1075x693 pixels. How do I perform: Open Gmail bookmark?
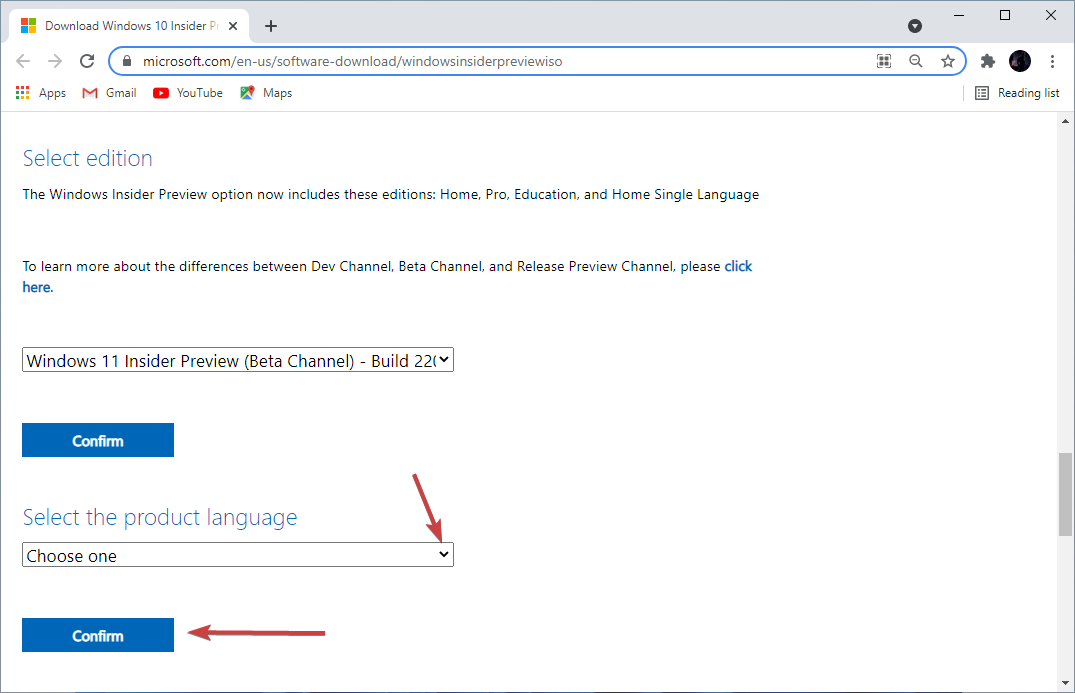pos(109,93)
